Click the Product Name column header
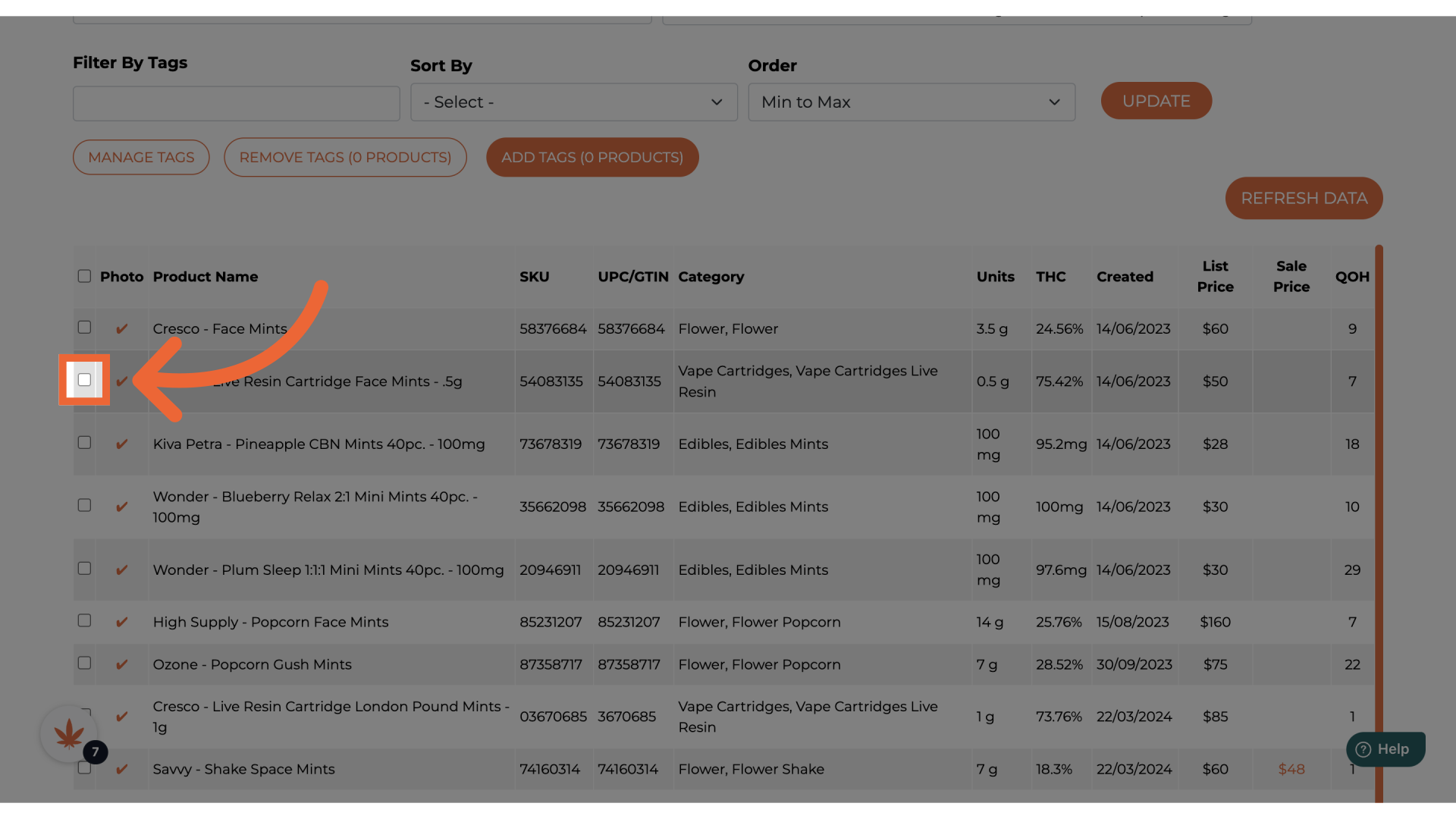Viewport: 1456px width, 819px height. tap(205, 277)
